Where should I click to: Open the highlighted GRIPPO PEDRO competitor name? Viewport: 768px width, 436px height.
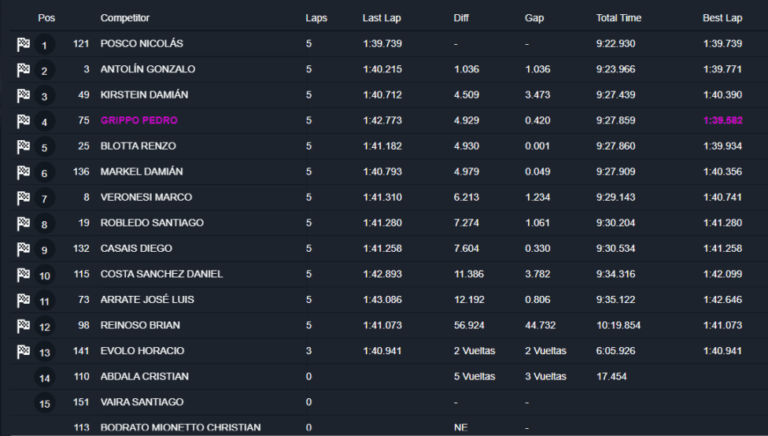coord(139,121)
